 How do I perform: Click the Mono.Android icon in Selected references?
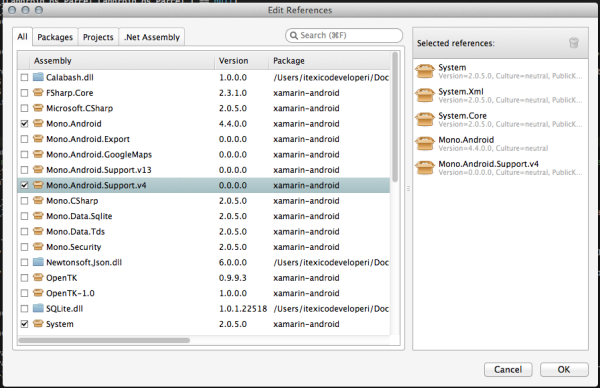[425, 143]
